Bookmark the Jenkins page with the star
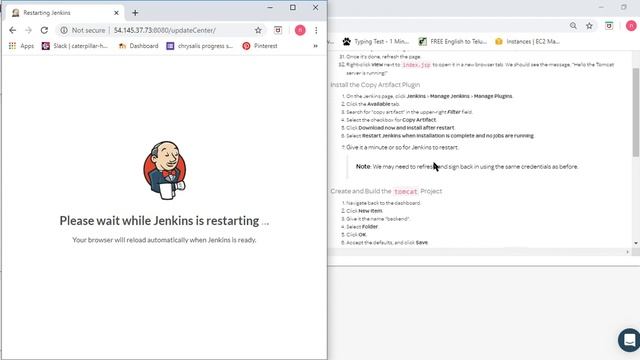Image resolution: width=640 pixels, height=360 pixels. click(x=258, y=30)
